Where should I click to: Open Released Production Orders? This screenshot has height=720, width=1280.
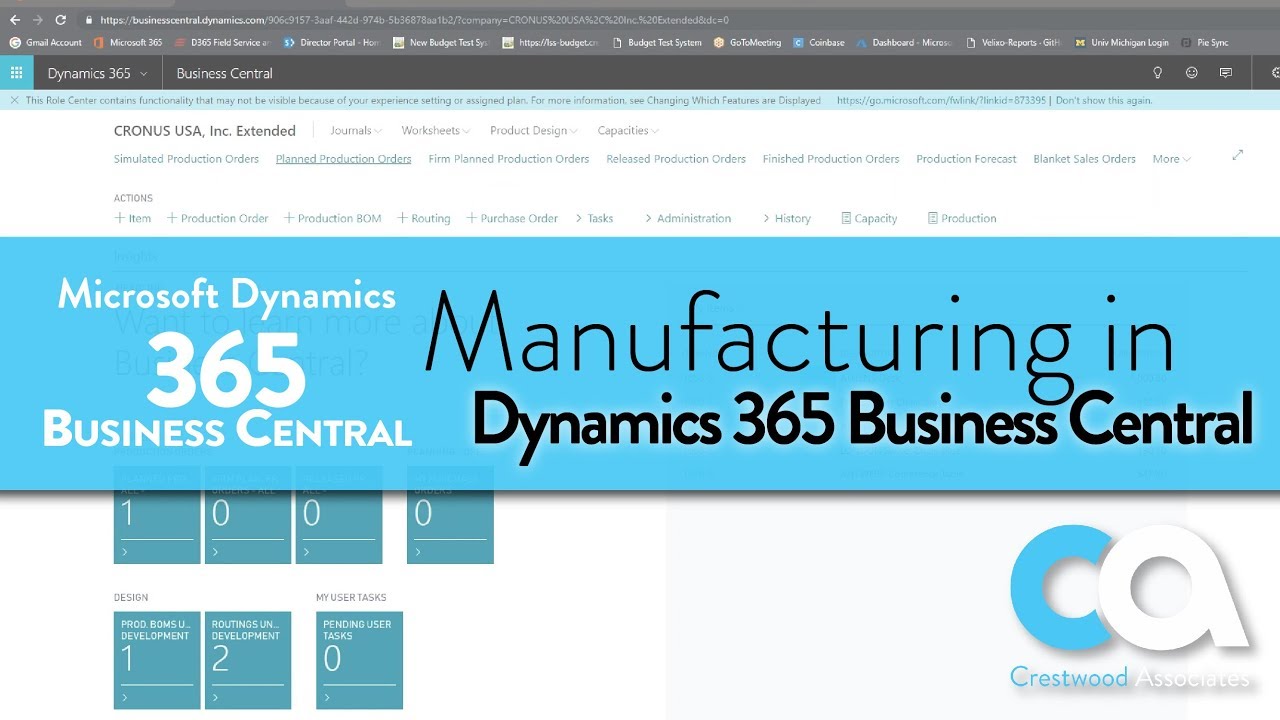tap(676, 159)
